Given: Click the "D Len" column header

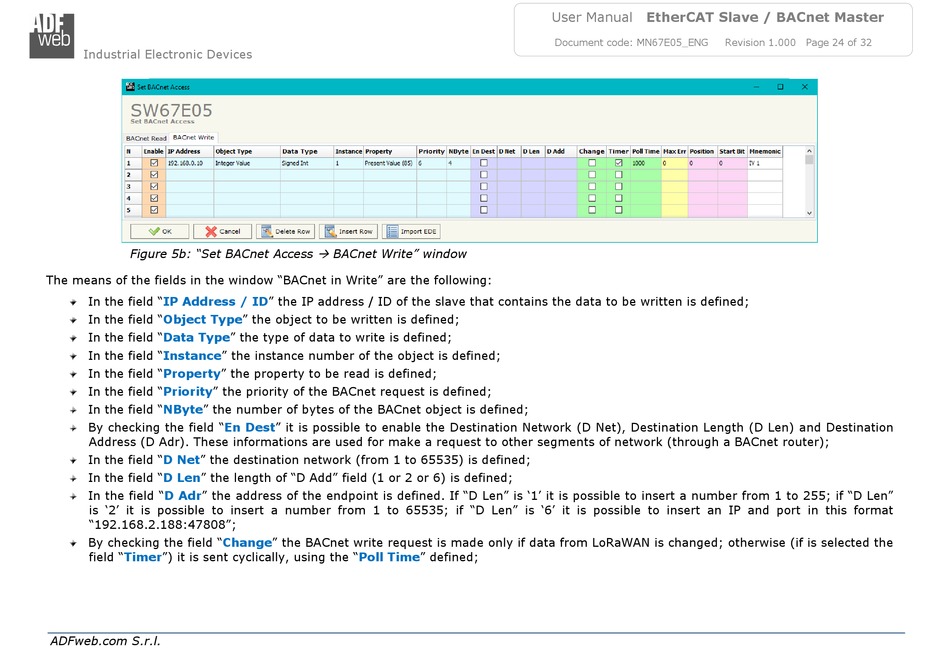Looking at the screenshot, I should pyautogui.click(x=533, y=151).
